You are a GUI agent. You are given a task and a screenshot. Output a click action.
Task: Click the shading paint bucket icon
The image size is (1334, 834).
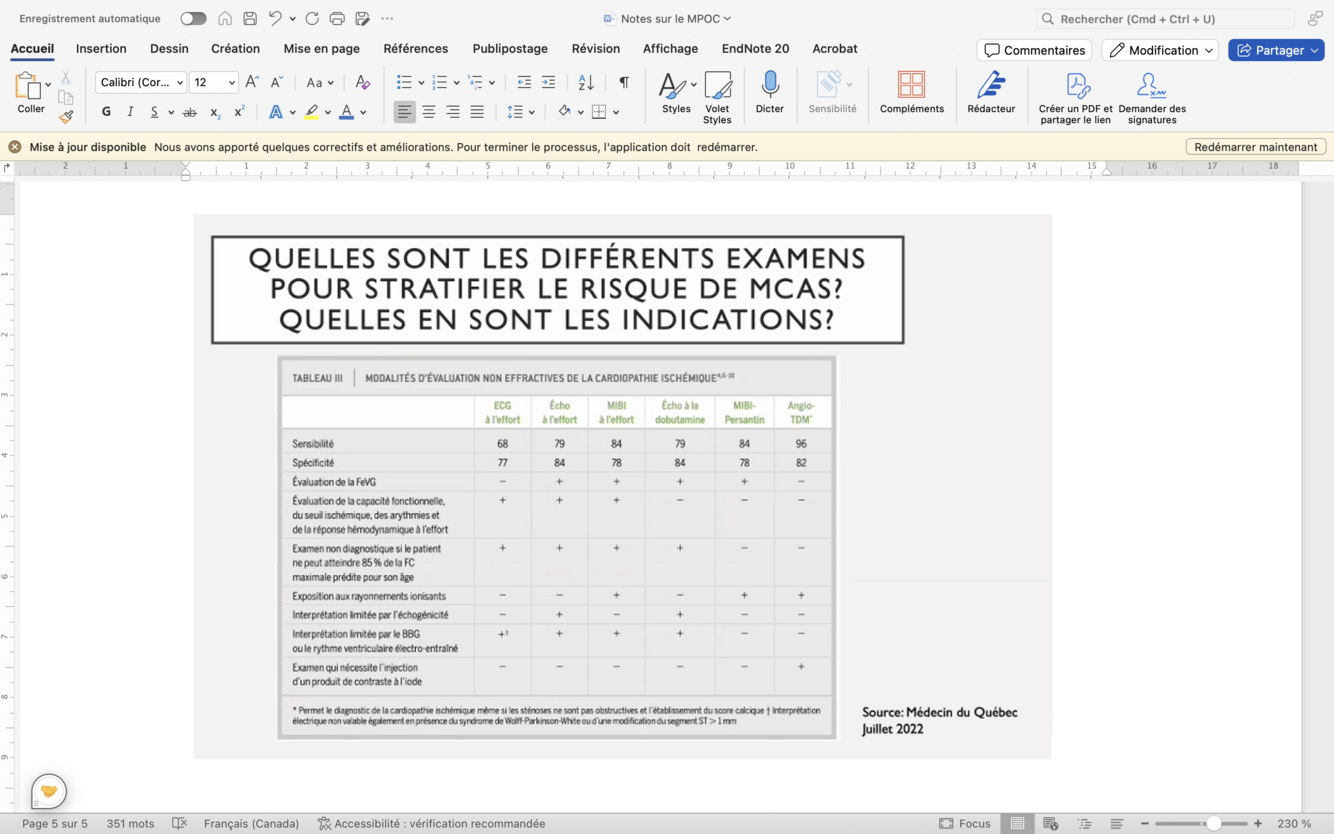pos(564,112)
